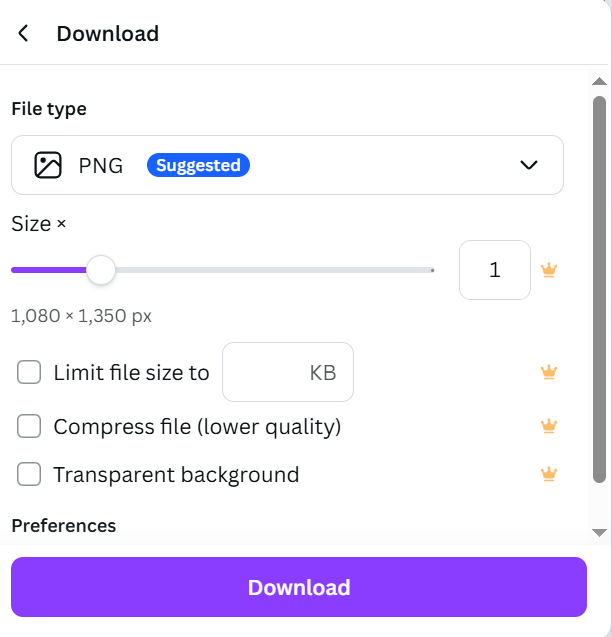Click crown icon on Limit file size row

[548, 373]
